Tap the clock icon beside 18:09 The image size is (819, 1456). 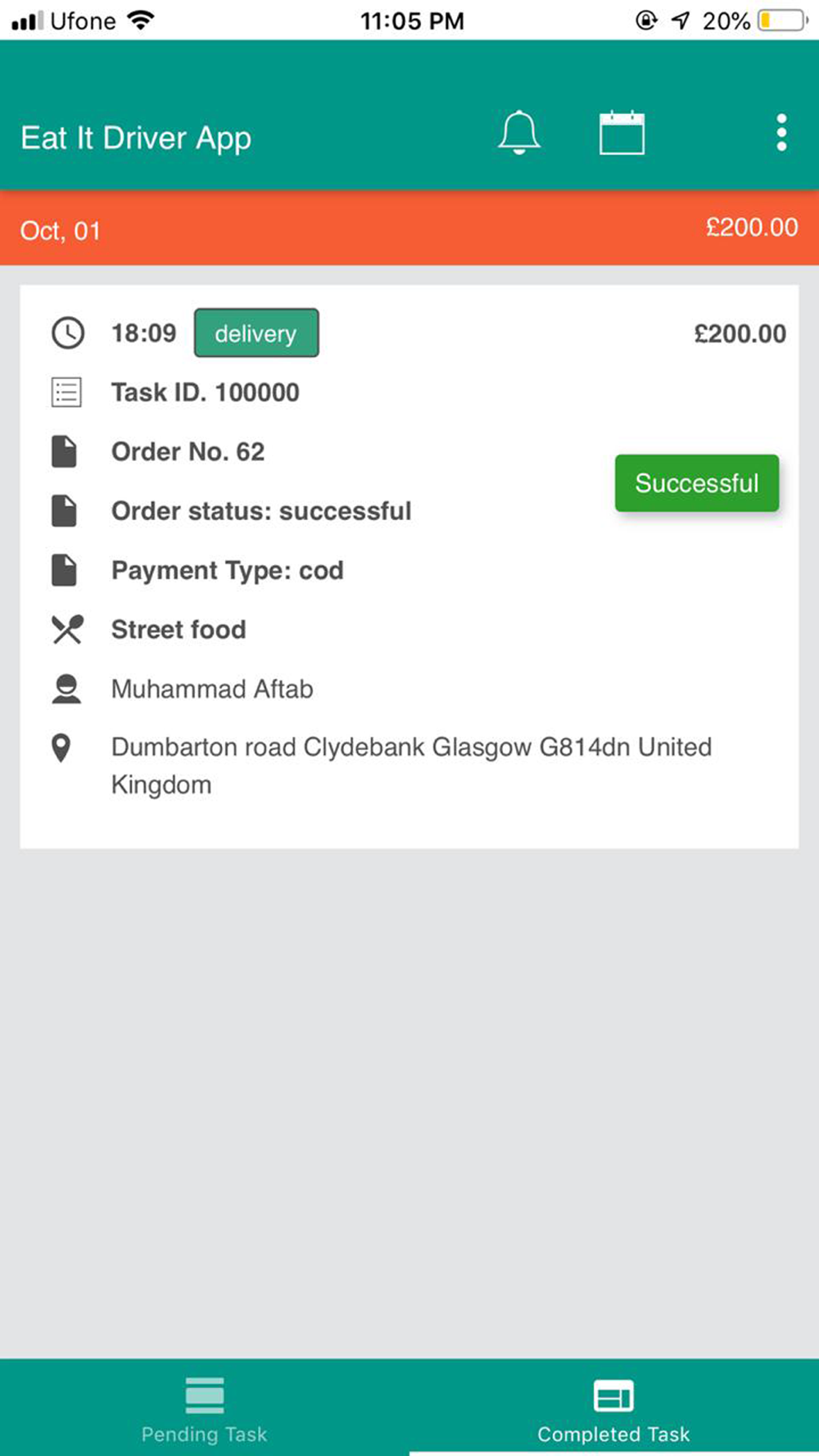click(x=68, y=333)
